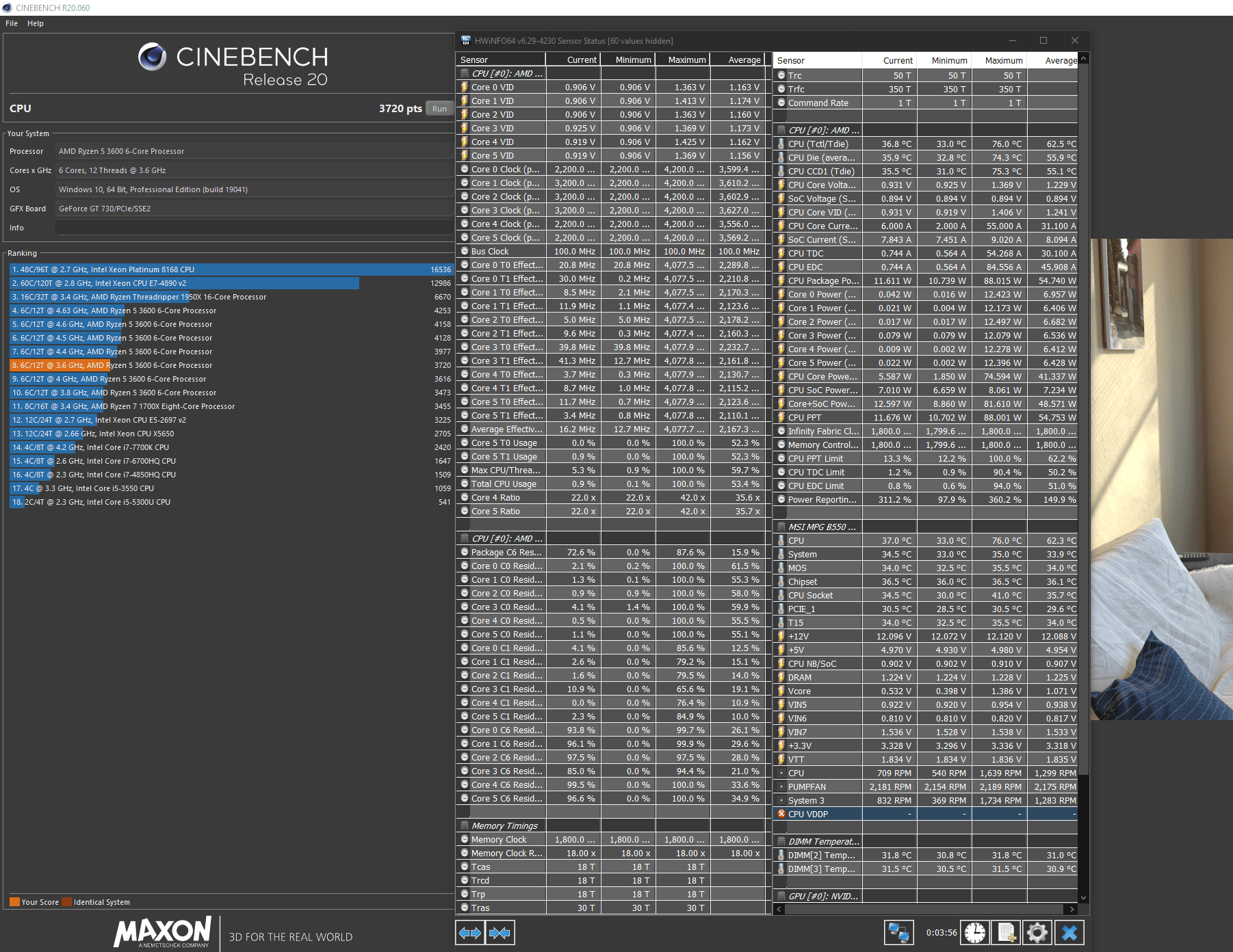Click the CPU Package Power sensor icon
The image size is (1233, 952).
click(781, 281)
